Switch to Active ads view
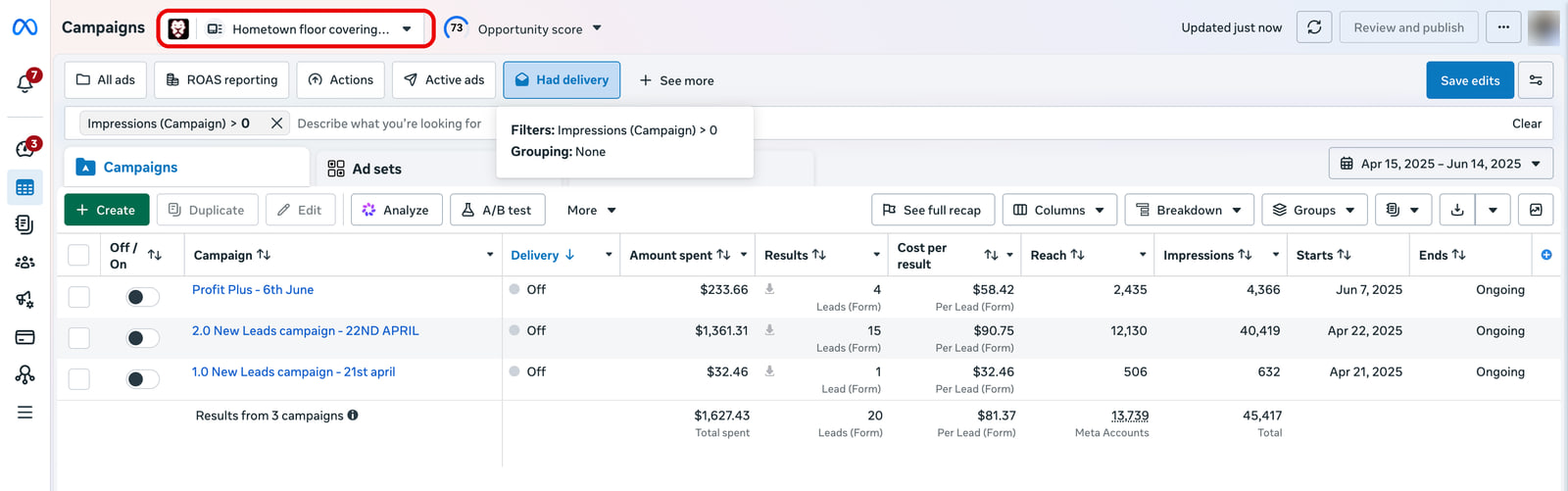 pyautogui.click(x=444, y=79)
